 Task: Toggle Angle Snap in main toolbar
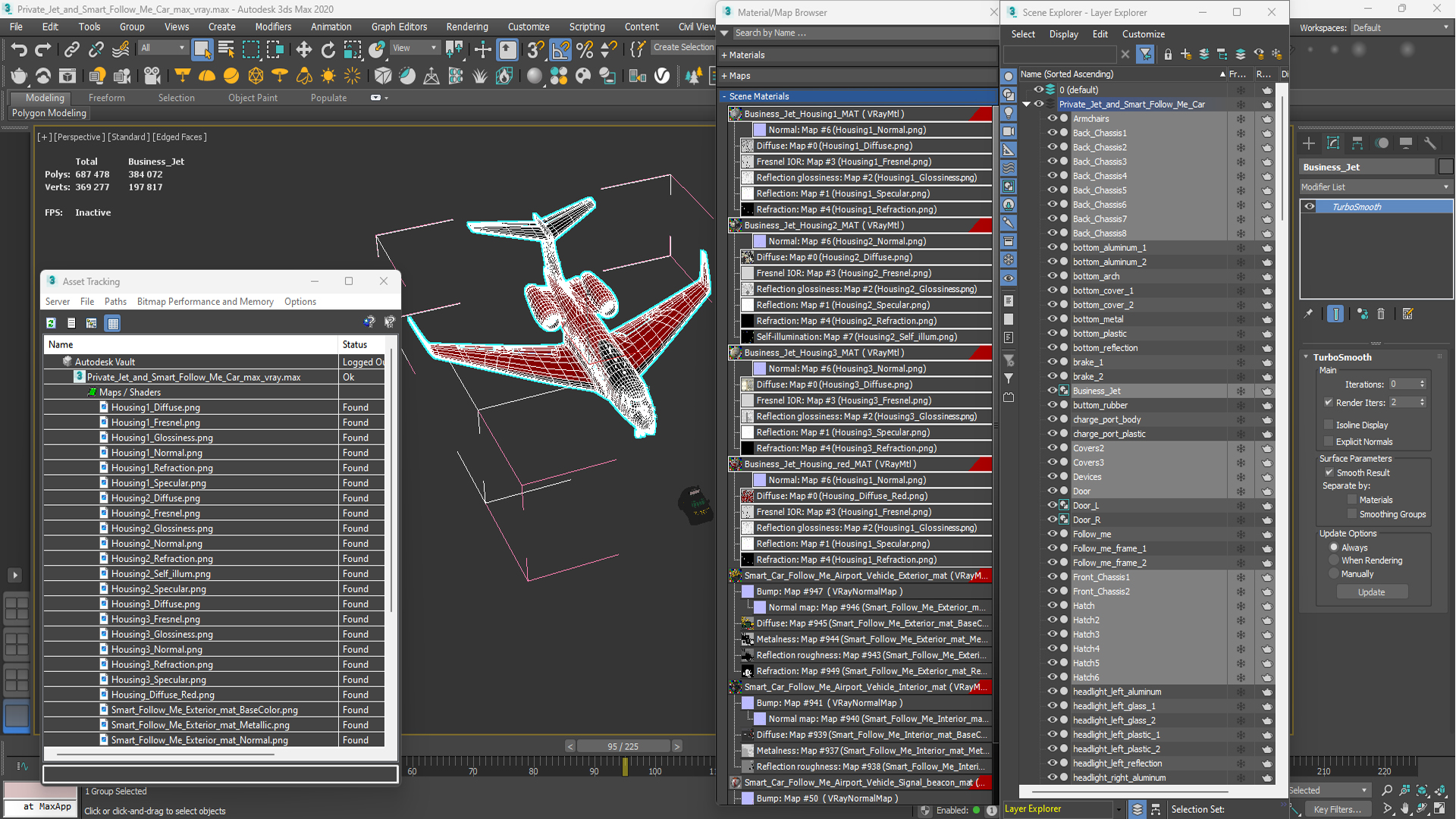[560, 50]
